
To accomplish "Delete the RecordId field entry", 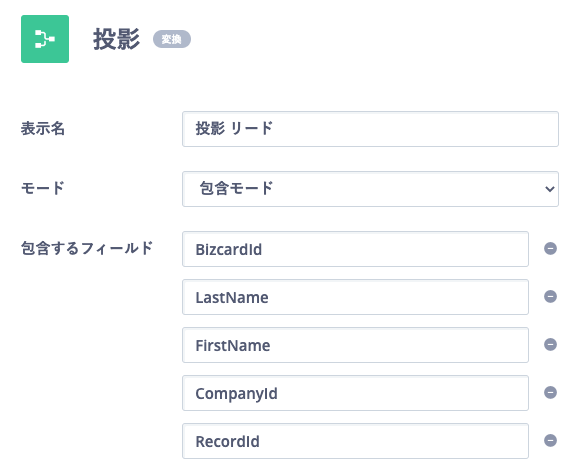I will pos(550,440).
